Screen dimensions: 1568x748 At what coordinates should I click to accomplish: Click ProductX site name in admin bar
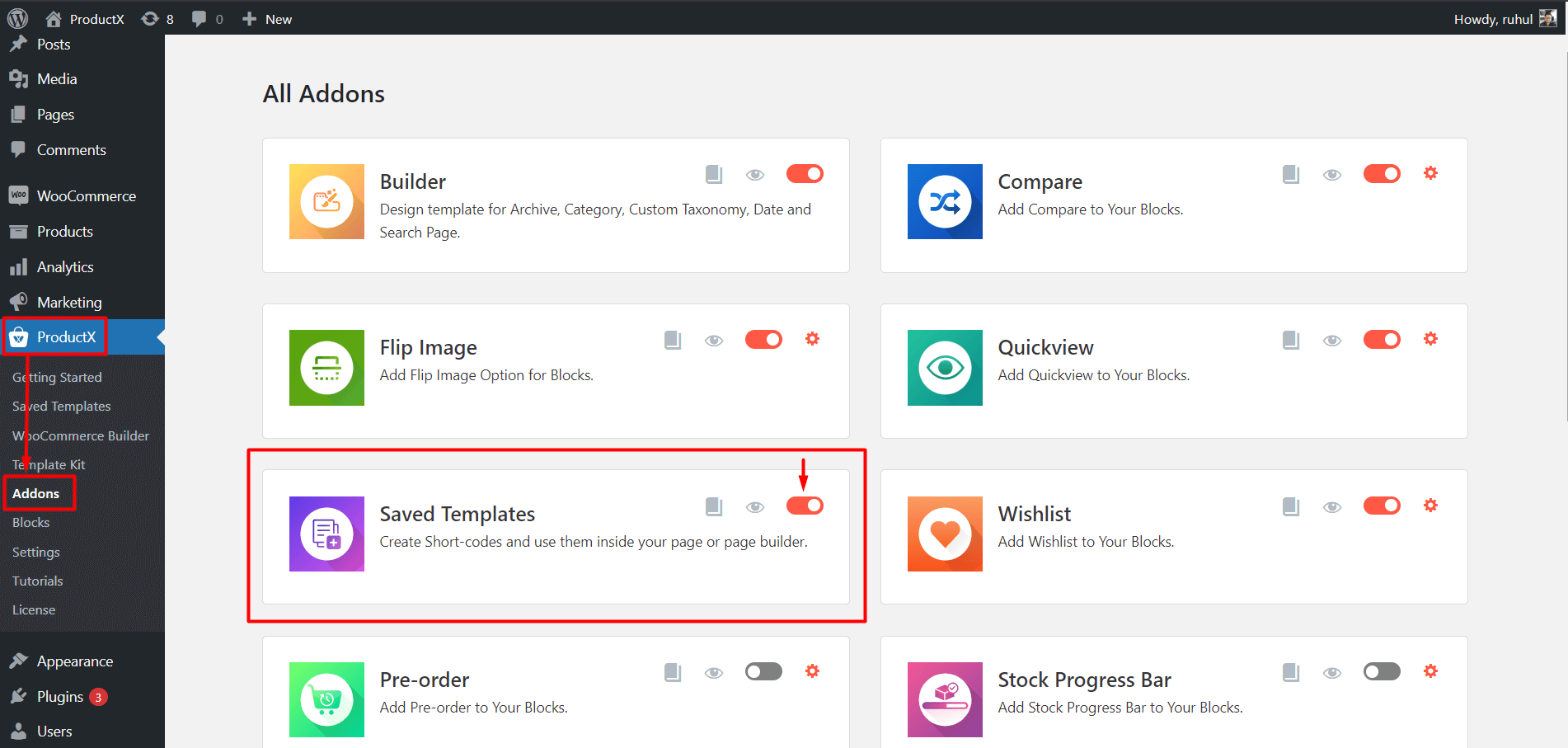tap(85, 19)
